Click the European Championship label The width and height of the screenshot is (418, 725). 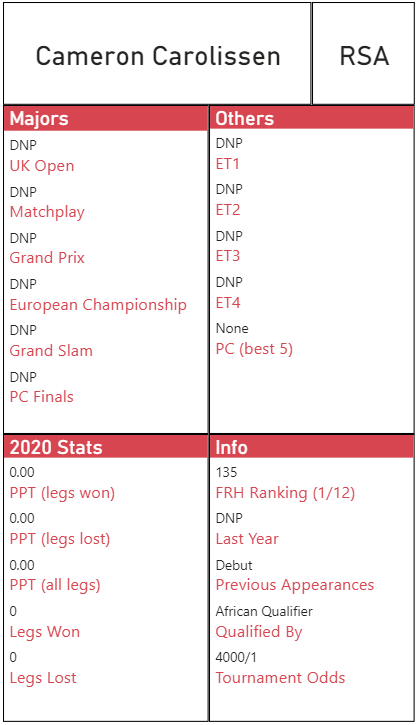pos(98,305)
